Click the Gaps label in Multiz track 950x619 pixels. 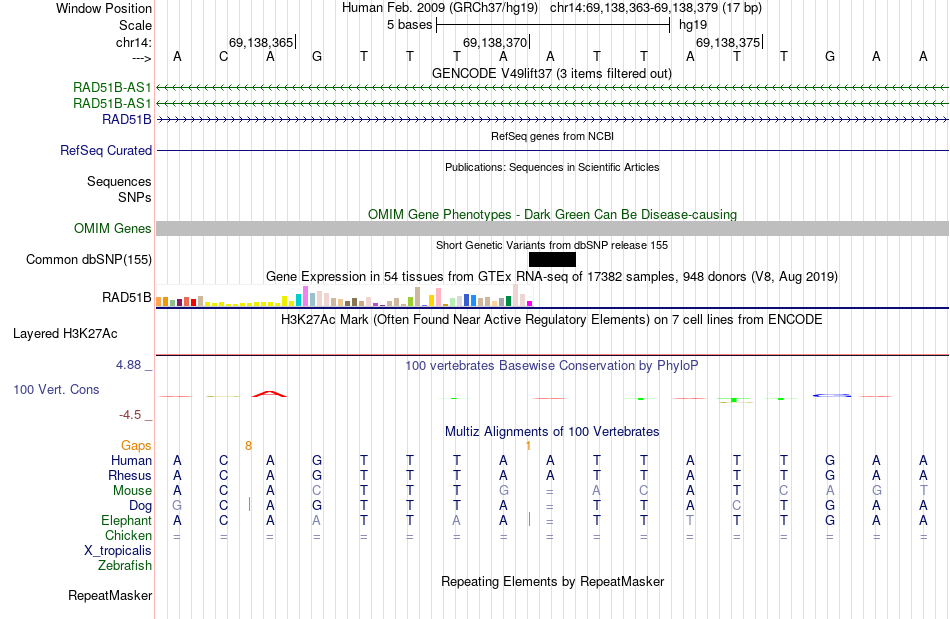136,445
